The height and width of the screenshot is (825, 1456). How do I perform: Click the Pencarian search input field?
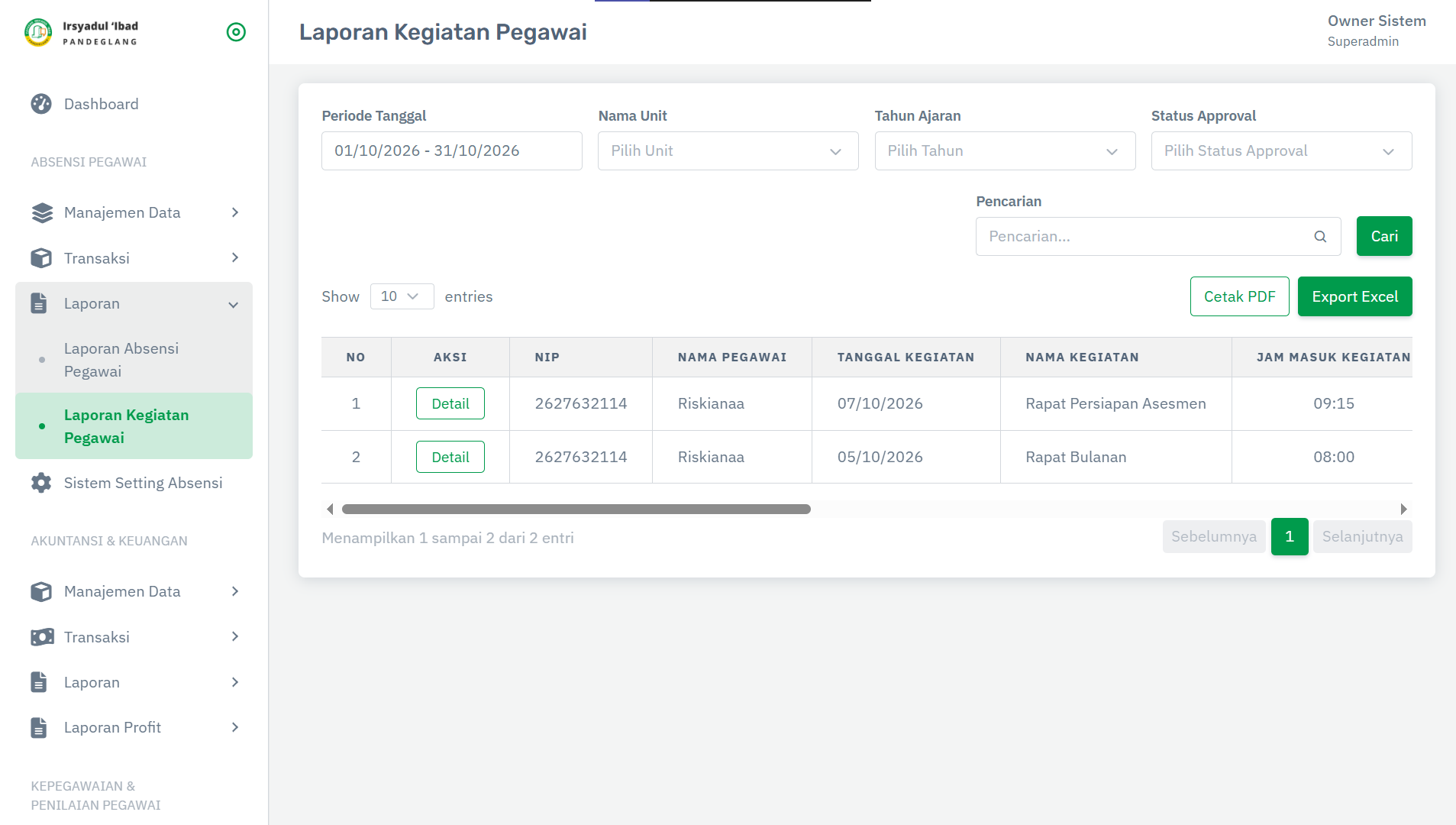point(1158,236)
